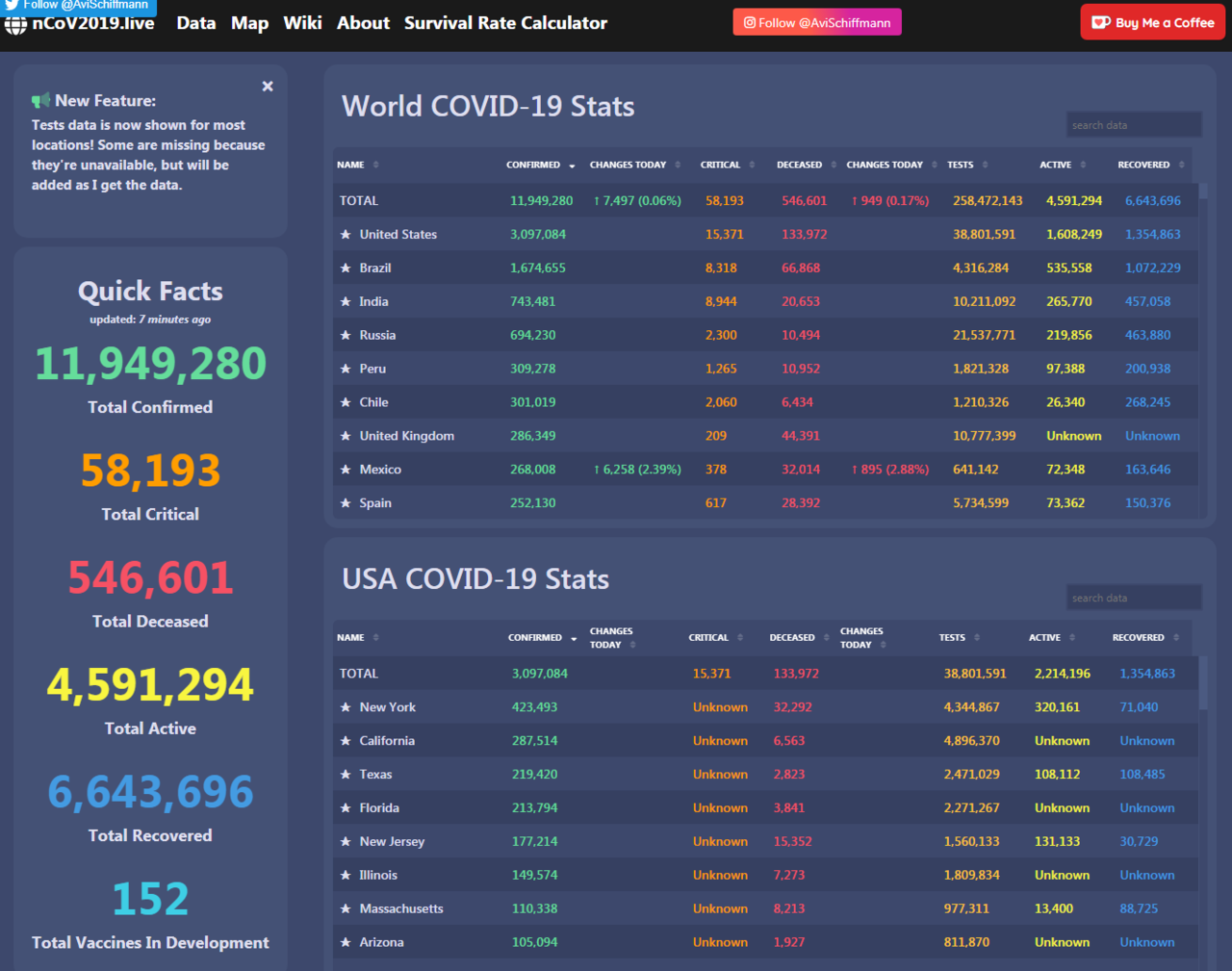The width and height of the screenshot is (1232, 971).
Task: Star the Florida row
Action: pos(346,808)
